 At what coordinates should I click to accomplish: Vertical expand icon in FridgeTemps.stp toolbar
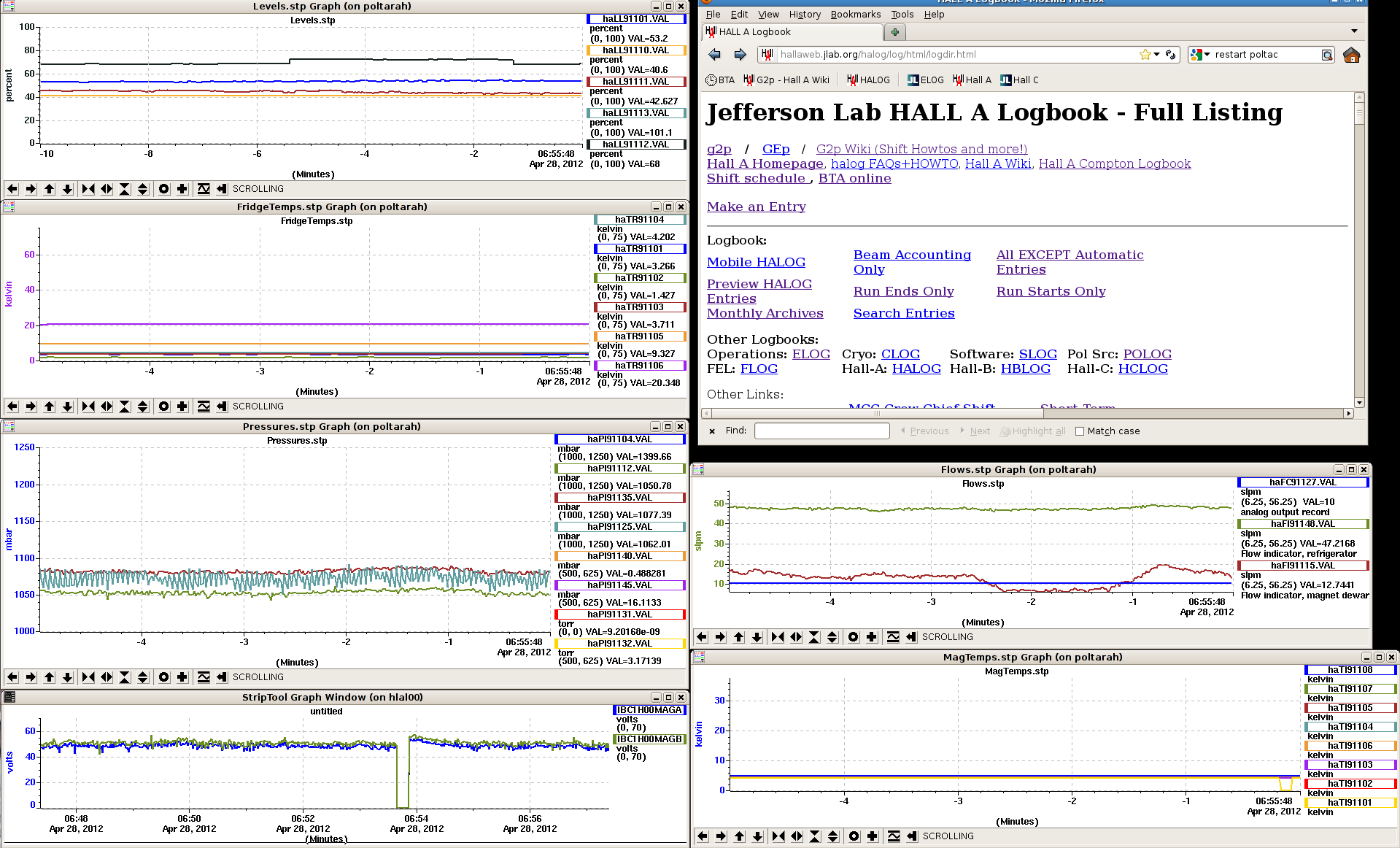[143, 406]
